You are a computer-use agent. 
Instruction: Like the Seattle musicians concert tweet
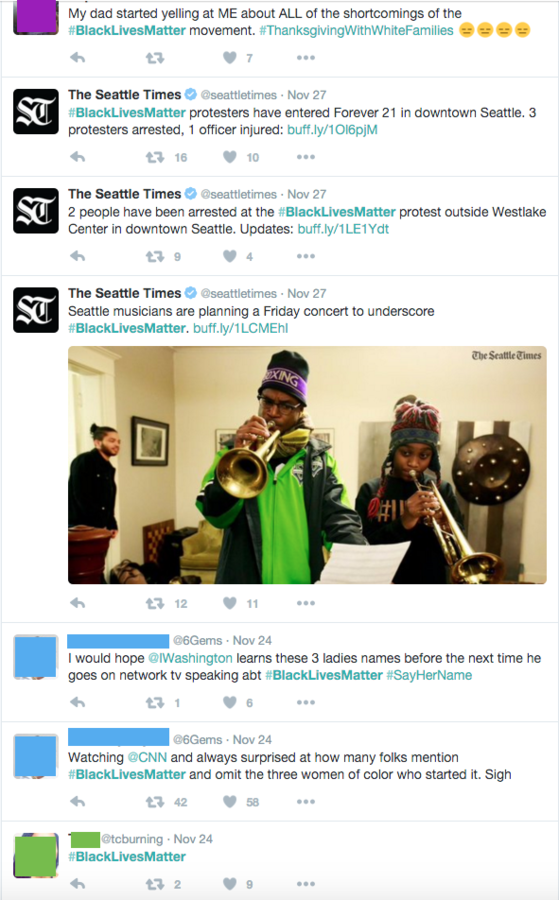[x=230, y=603]
